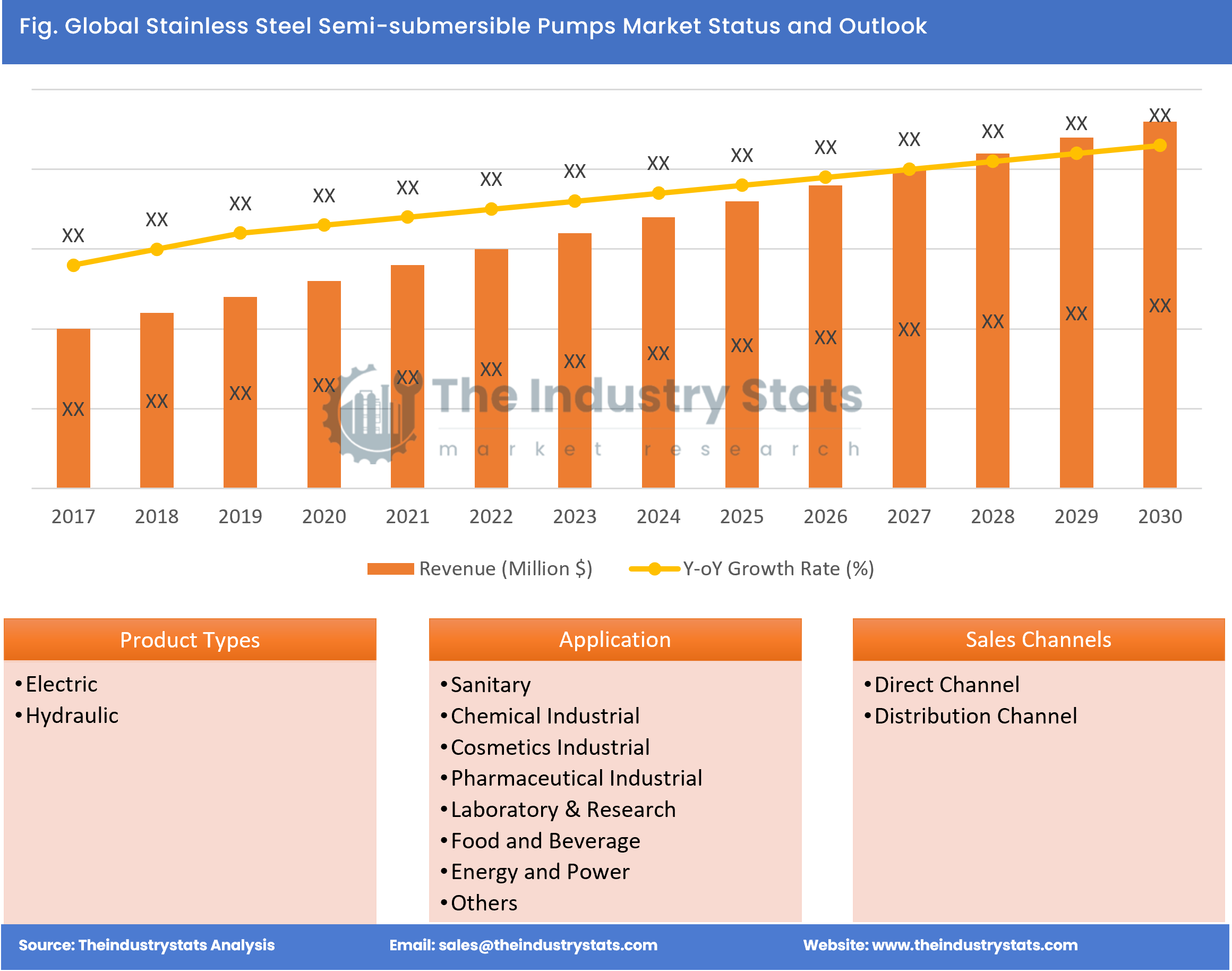
Task: Click the 2027 axis label
Action: pos(909,516)
